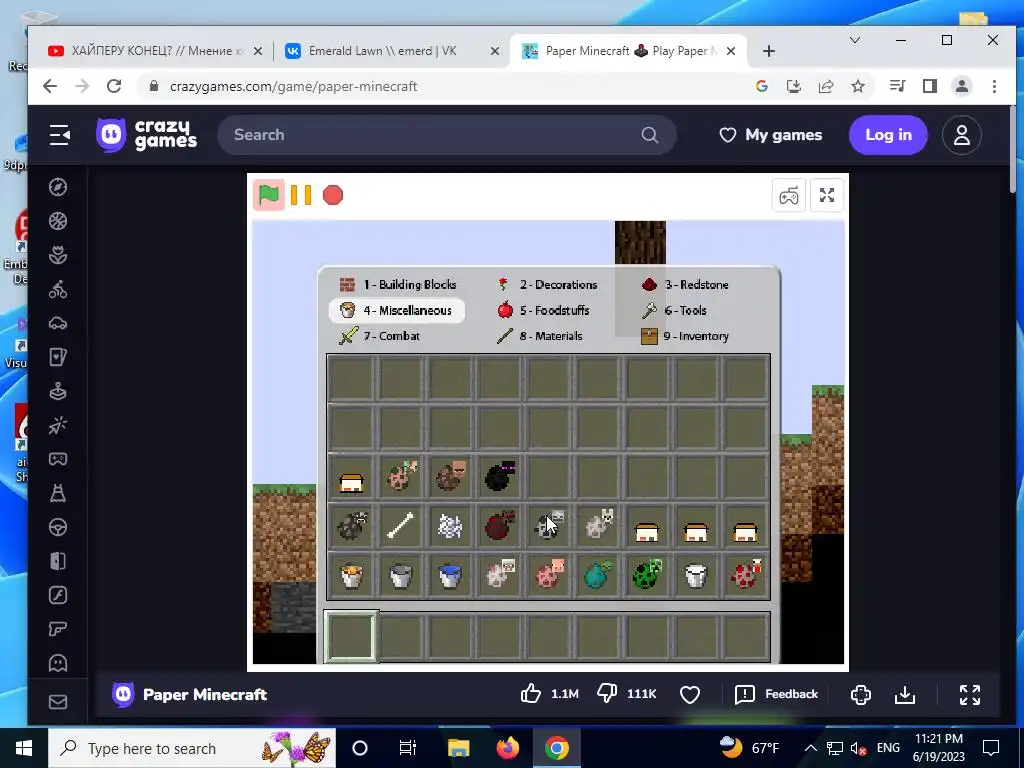The height and width of the screenshot is (768, 1024).
Task: Enter fullscreen mode from the game bar
Action: [970, 694]
